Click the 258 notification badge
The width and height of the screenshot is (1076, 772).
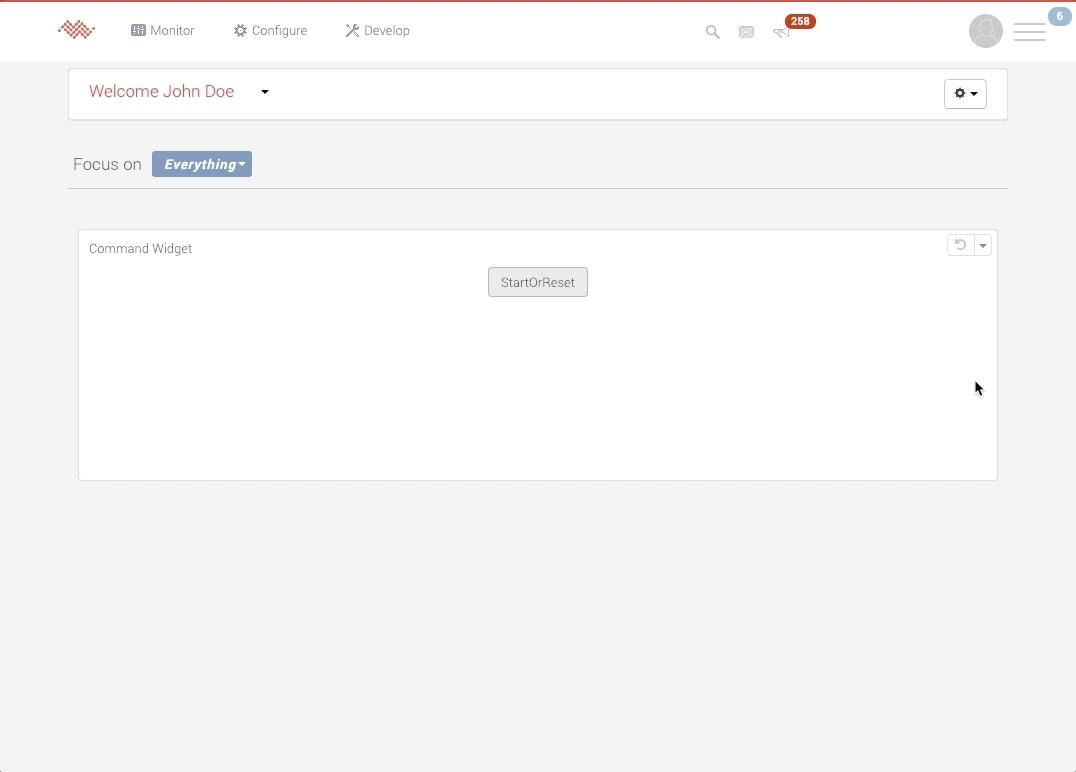point(800,21)
